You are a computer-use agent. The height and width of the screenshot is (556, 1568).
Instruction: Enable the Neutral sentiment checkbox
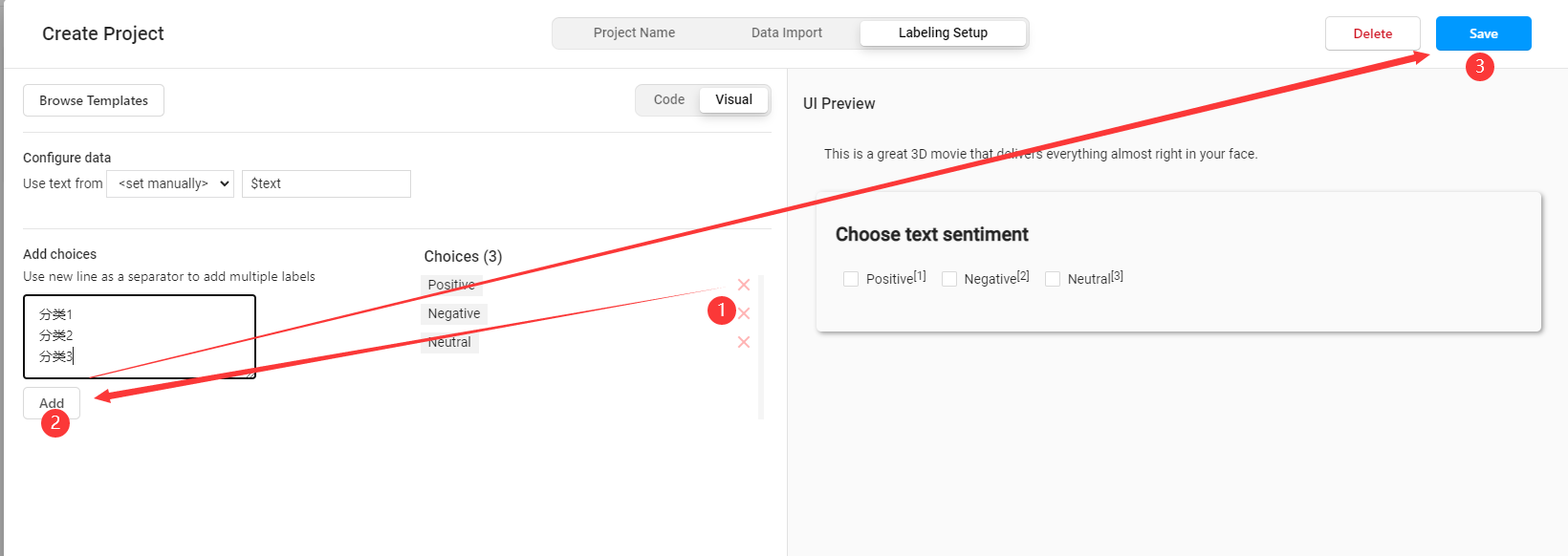tap(1053, 279)
